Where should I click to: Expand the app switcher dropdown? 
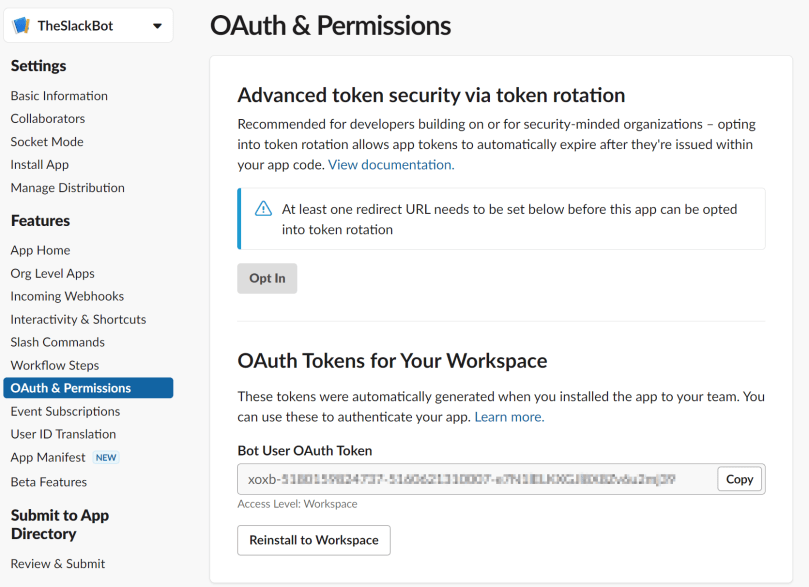pos(156,24)
